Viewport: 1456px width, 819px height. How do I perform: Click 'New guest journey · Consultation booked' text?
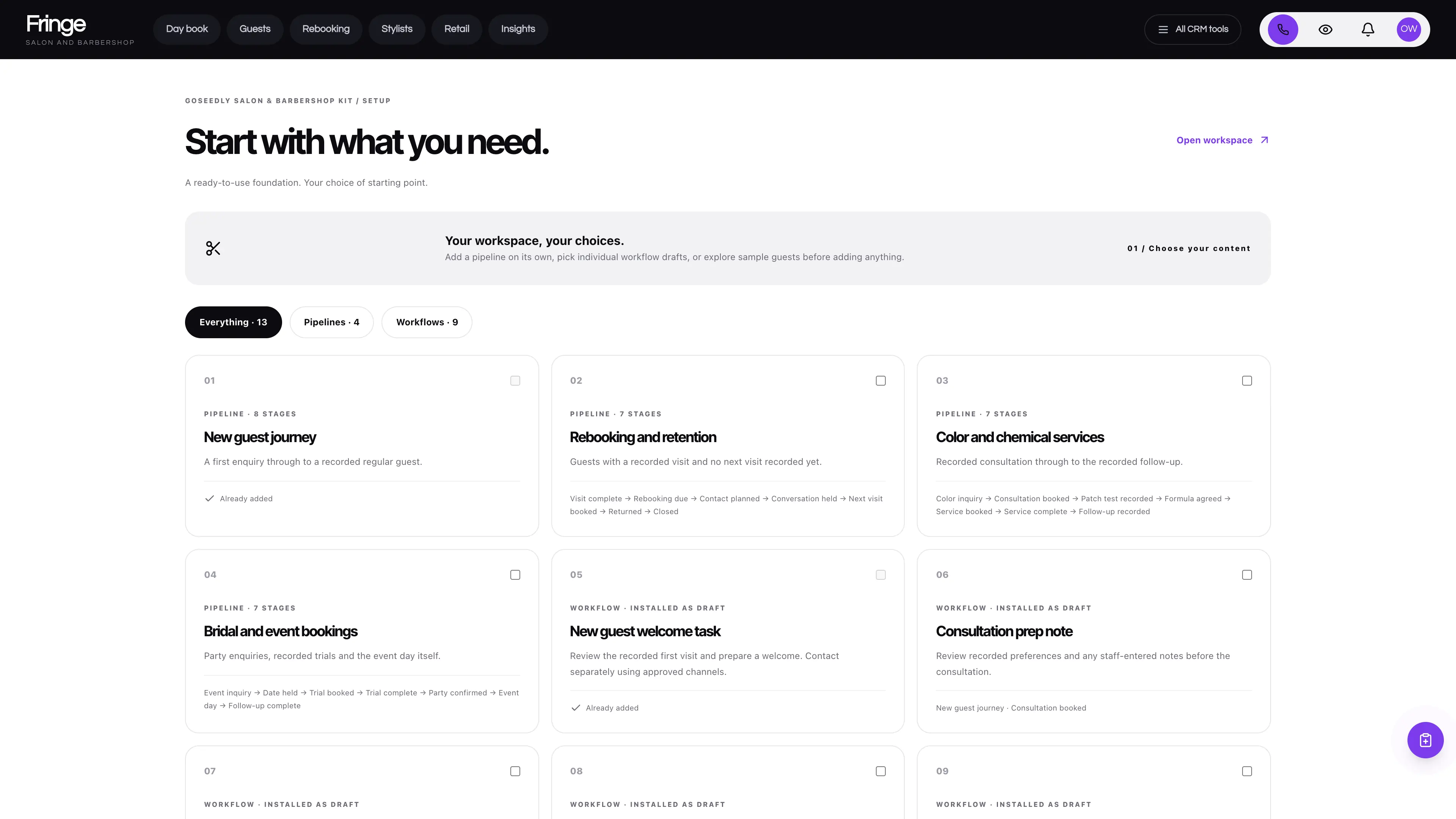pyautogui.click(x=1010, y=708)
